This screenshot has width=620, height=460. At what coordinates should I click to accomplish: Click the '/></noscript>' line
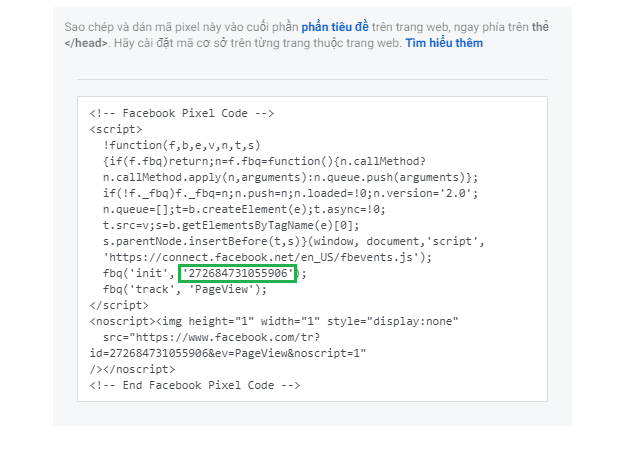pyautogui.click(x=132, y=369)
